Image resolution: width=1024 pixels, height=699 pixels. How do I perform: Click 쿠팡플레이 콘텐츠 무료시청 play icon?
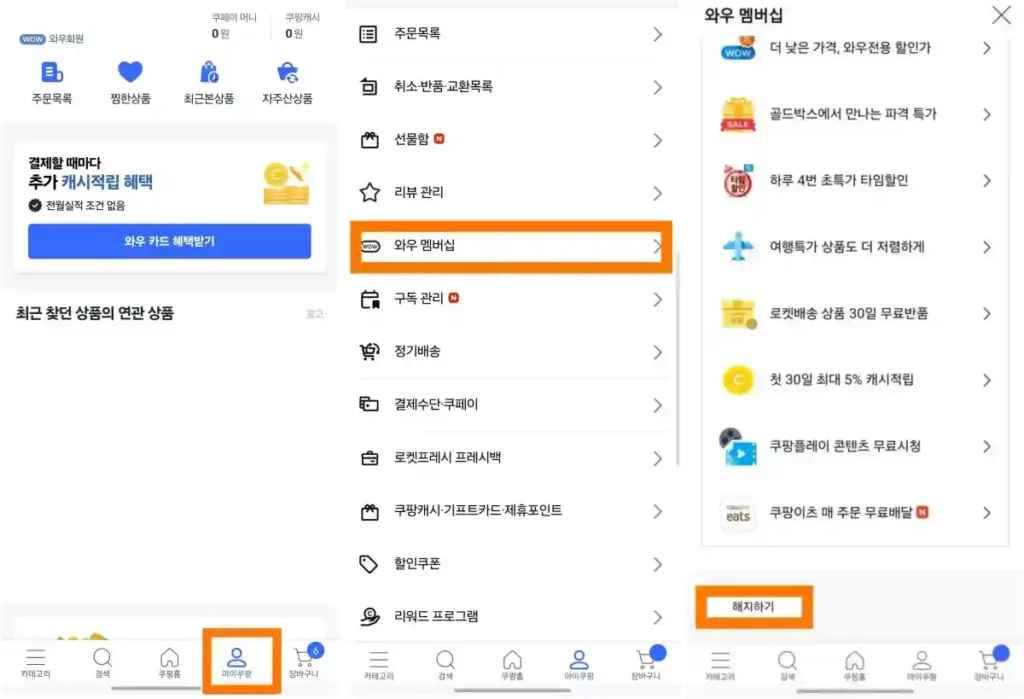point(738,447)
